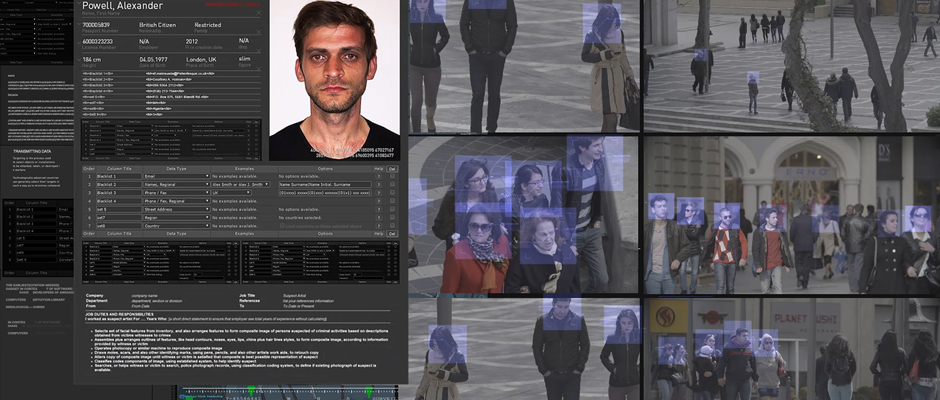The height and width of the screenshot is (400, 940).
Task: Tick the Blacklist 1 delete checkbox
Action: click(392, 176)
